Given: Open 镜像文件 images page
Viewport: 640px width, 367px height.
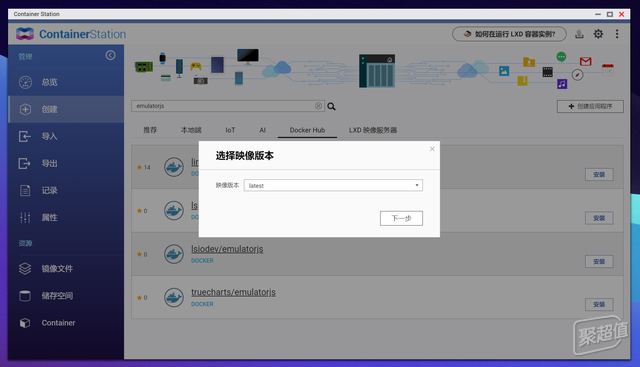Looking at the screenshot, I should coord(66,269).
